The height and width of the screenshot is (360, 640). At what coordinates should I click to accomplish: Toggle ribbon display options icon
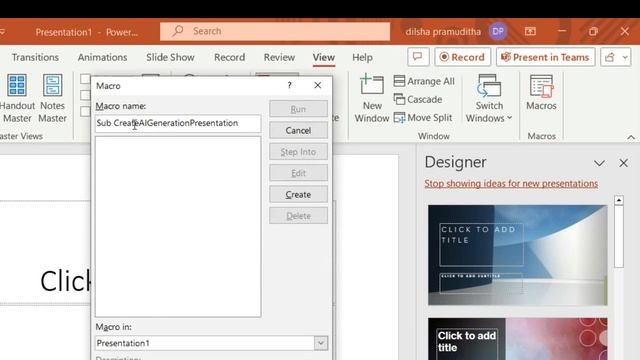[x=530, y=31]
